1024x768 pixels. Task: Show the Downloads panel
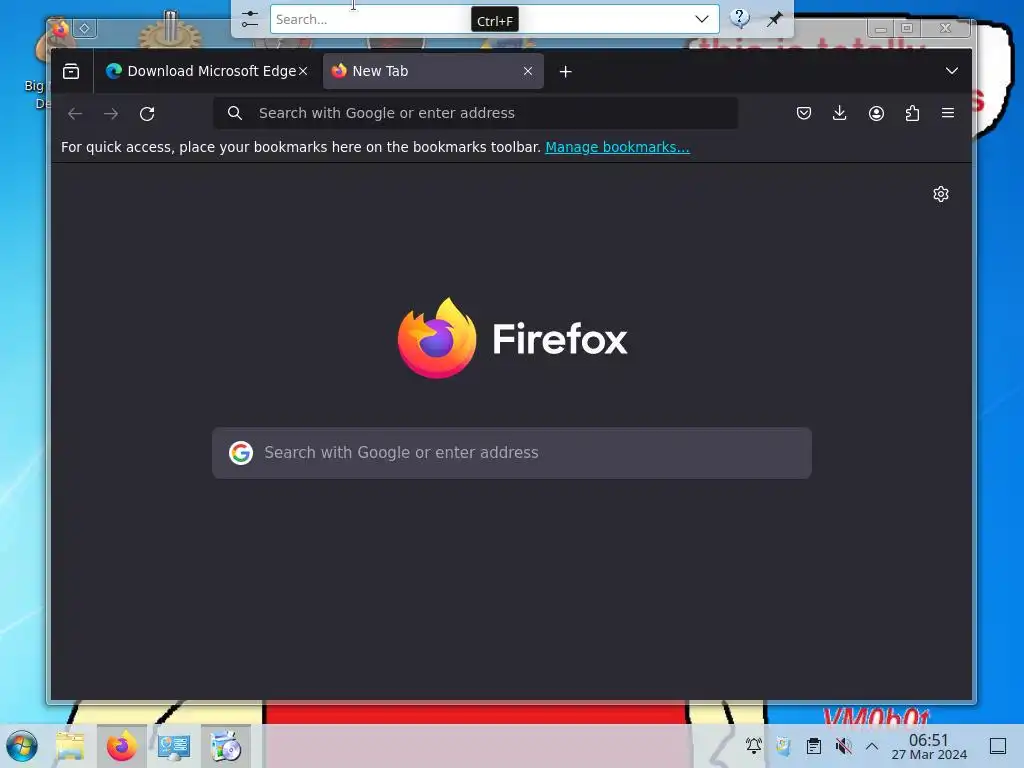[840, 114]
